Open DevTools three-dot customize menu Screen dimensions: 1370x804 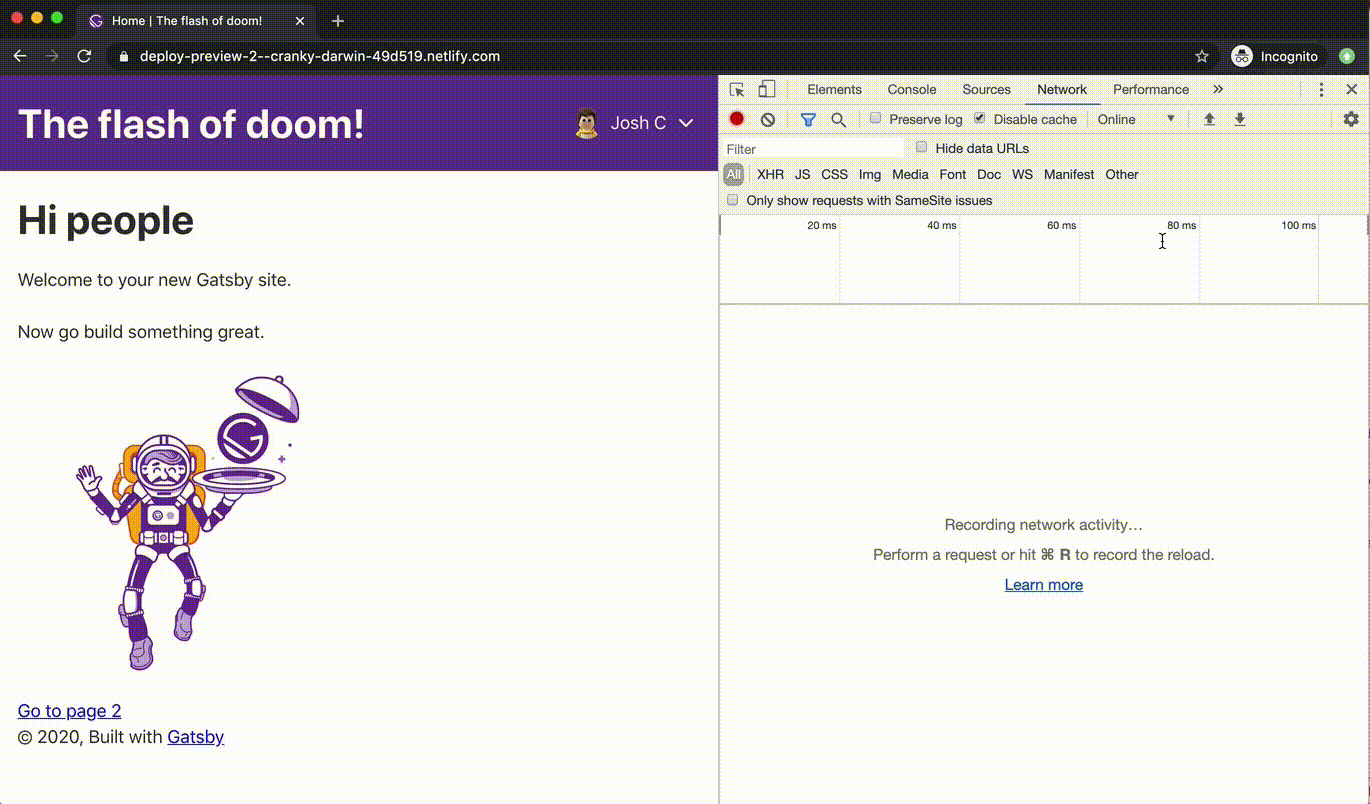tap(1321, 90)
